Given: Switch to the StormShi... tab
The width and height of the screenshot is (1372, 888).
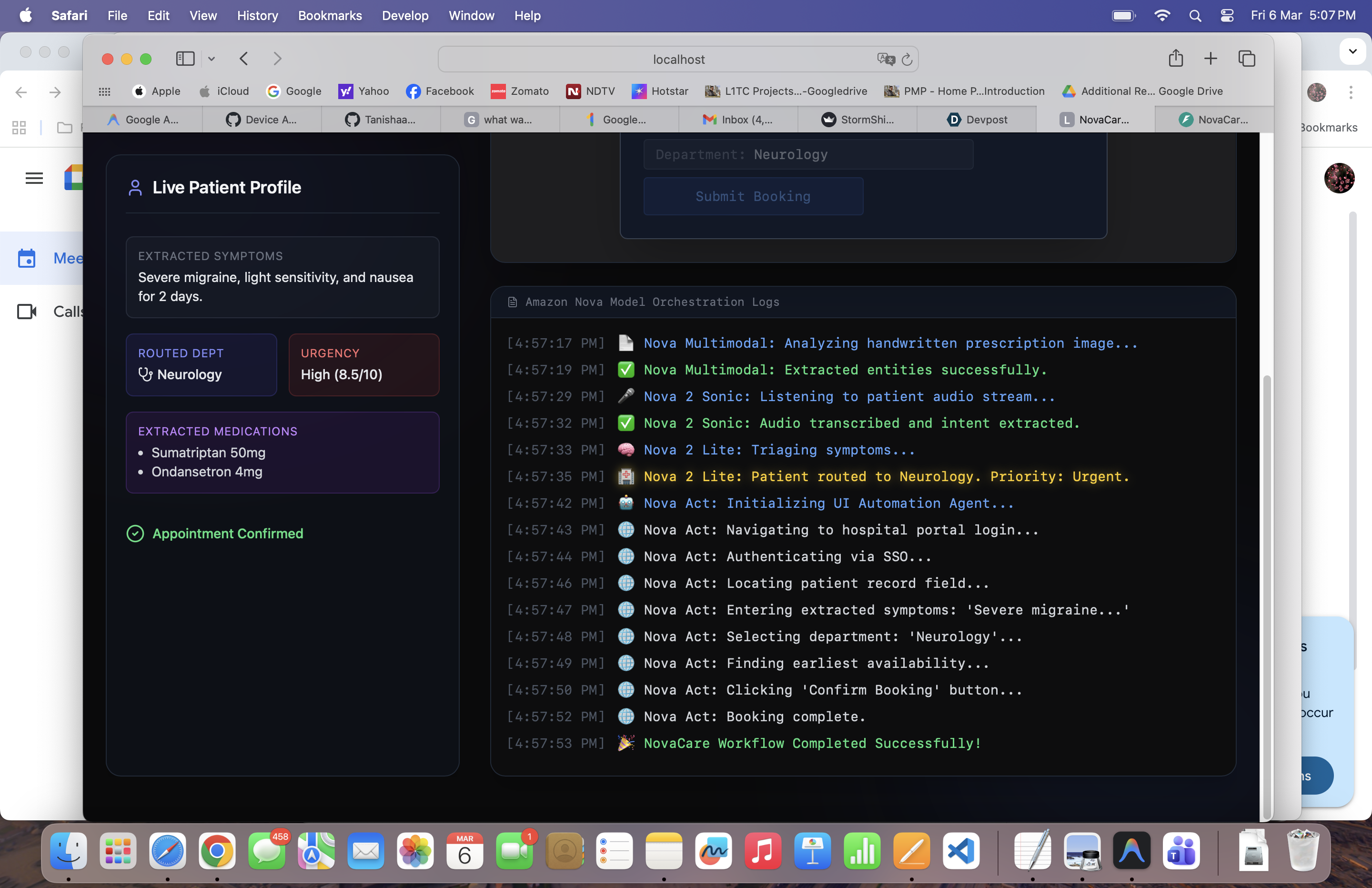Looking at the screenshot, I should click(x=857, y=120).
